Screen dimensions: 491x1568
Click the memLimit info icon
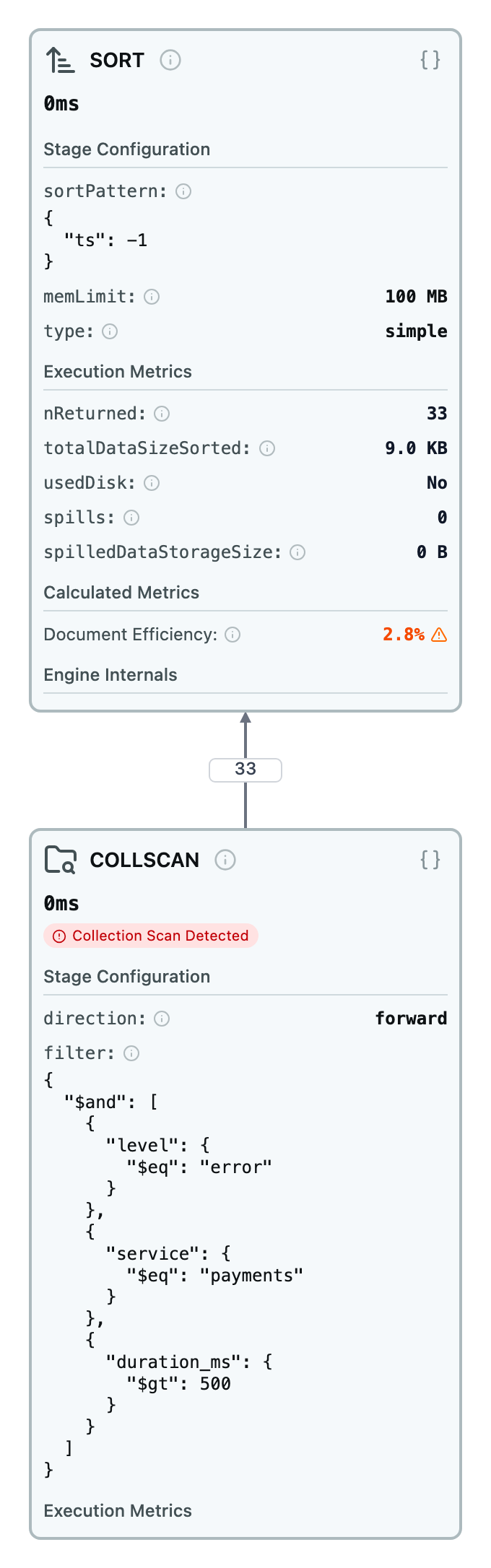(x=152, y=297)
